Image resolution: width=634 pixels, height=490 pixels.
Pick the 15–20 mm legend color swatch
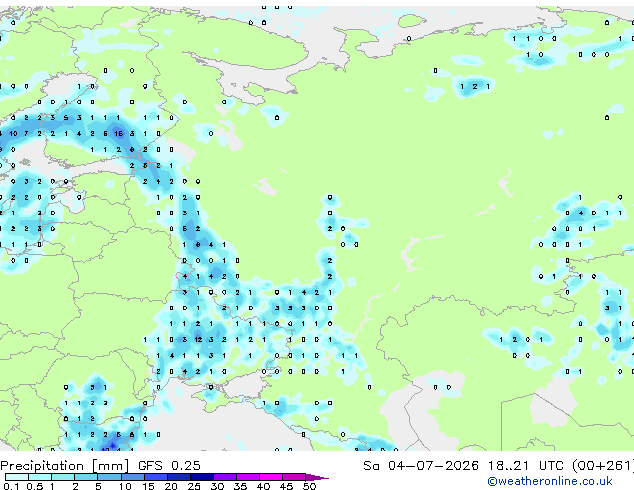point(156,477)
